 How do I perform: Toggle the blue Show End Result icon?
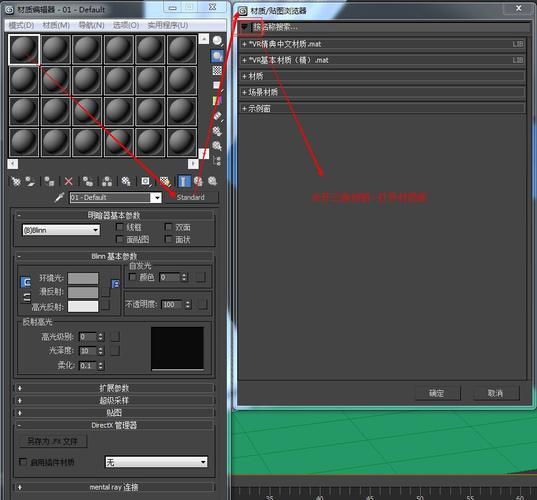click(184, 182)
